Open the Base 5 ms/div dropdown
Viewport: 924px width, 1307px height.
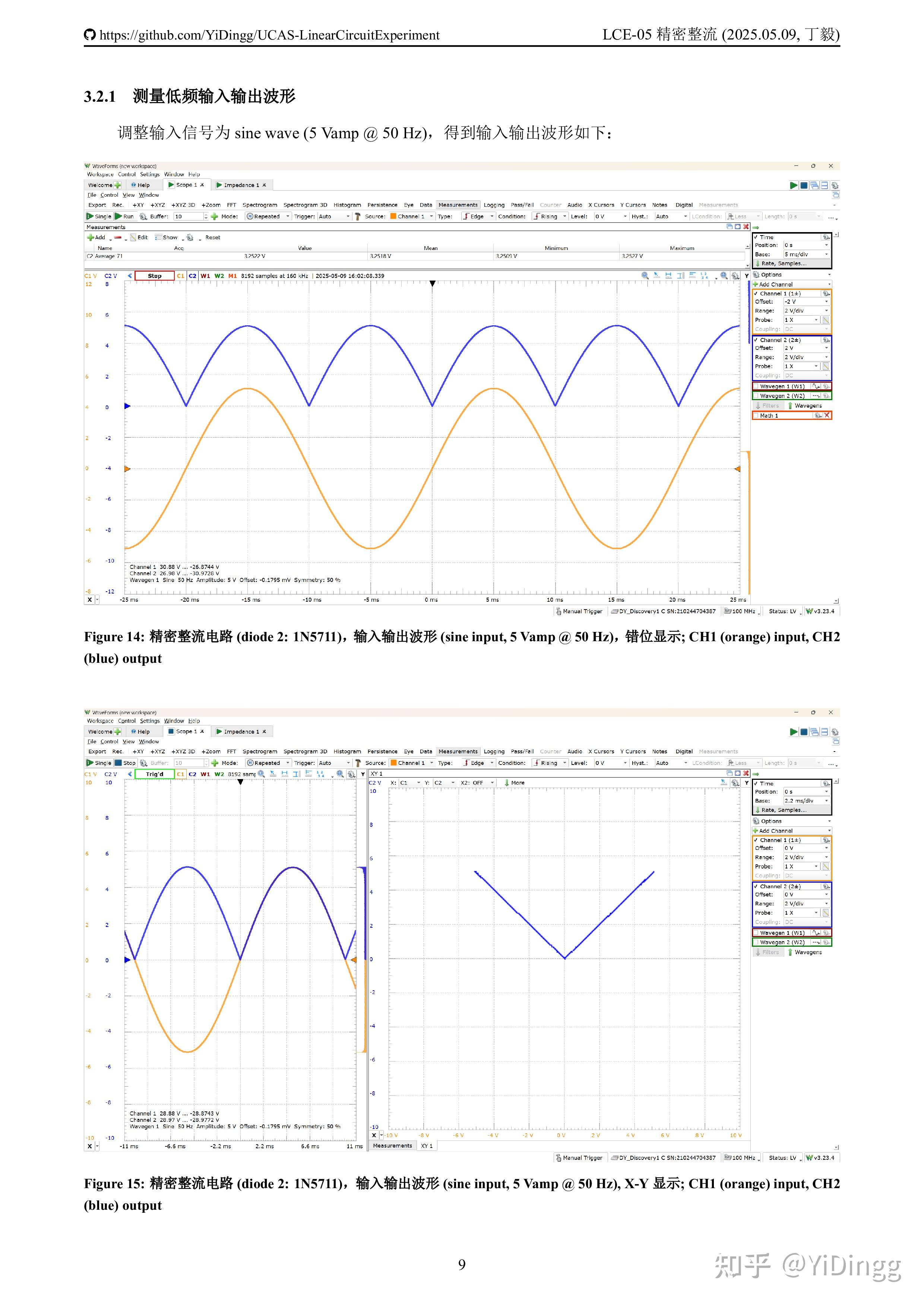807,254
